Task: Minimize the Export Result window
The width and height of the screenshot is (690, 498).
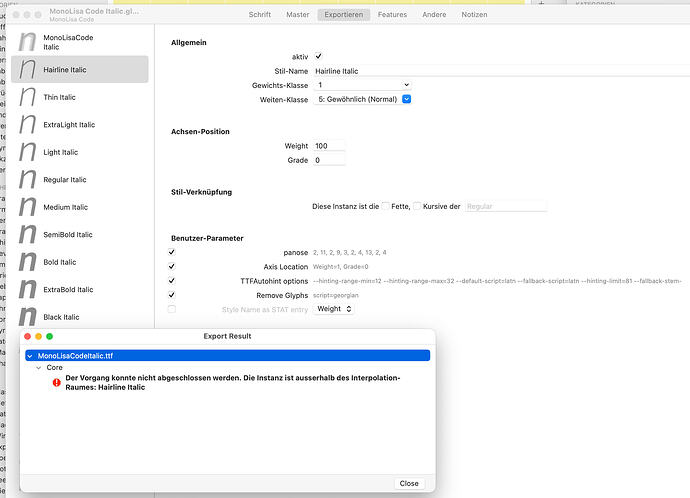Action: coord(38,336)
